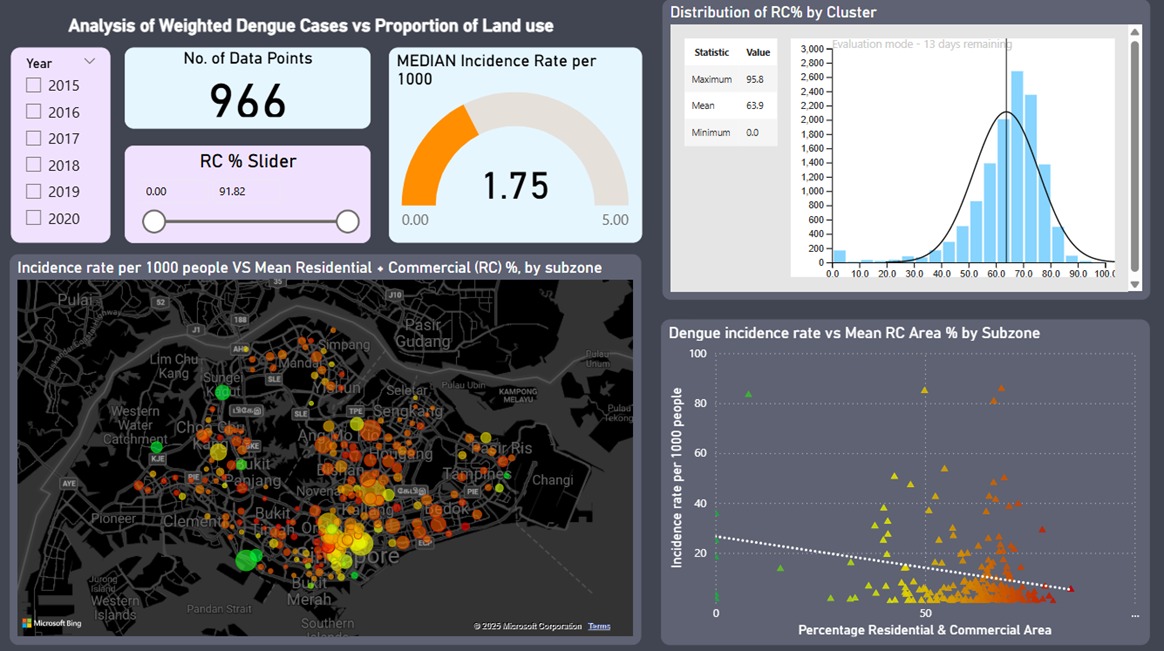Click the Lim Chu Kang map label

tap(174, 366)
